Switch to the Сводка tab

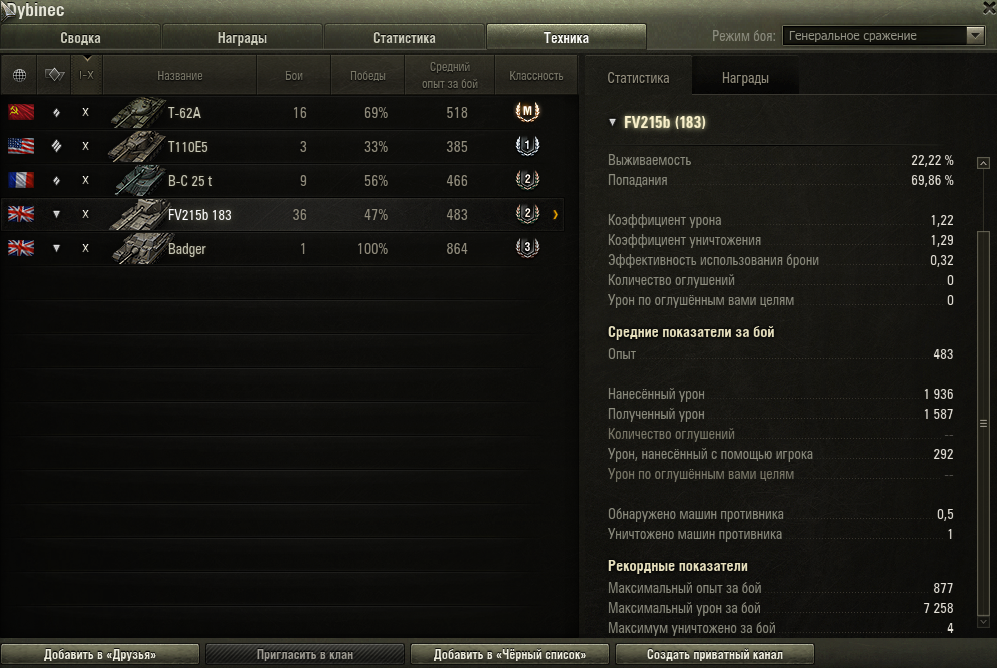click(x=80, y=37)
